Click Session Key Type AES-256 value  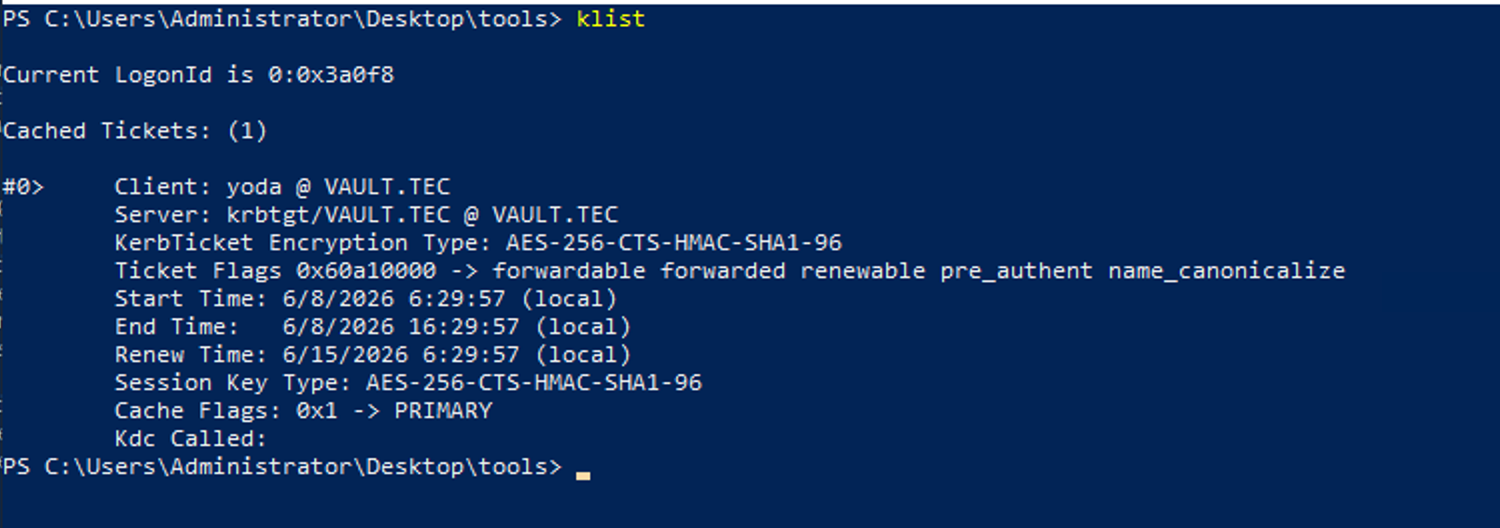tap(534, 383)
